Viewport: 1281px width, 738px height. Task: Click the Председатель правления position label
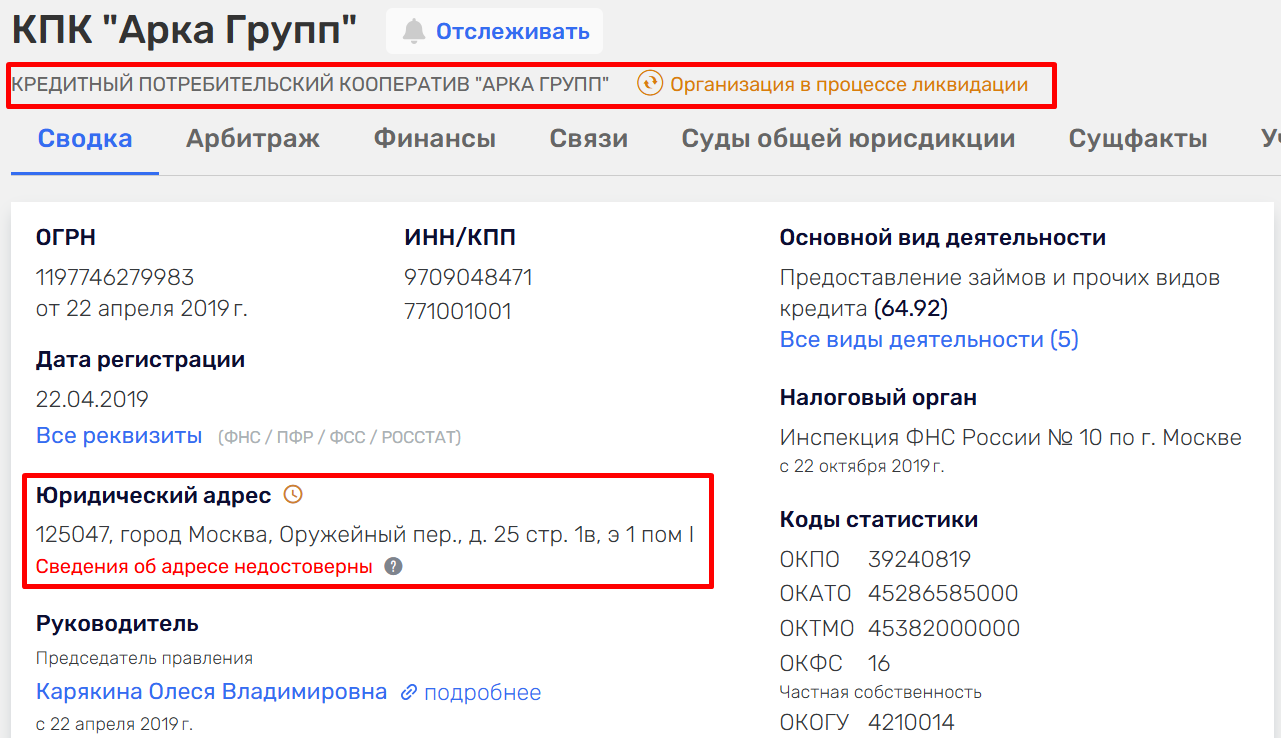pyautogui.click(x=144, y=658)
